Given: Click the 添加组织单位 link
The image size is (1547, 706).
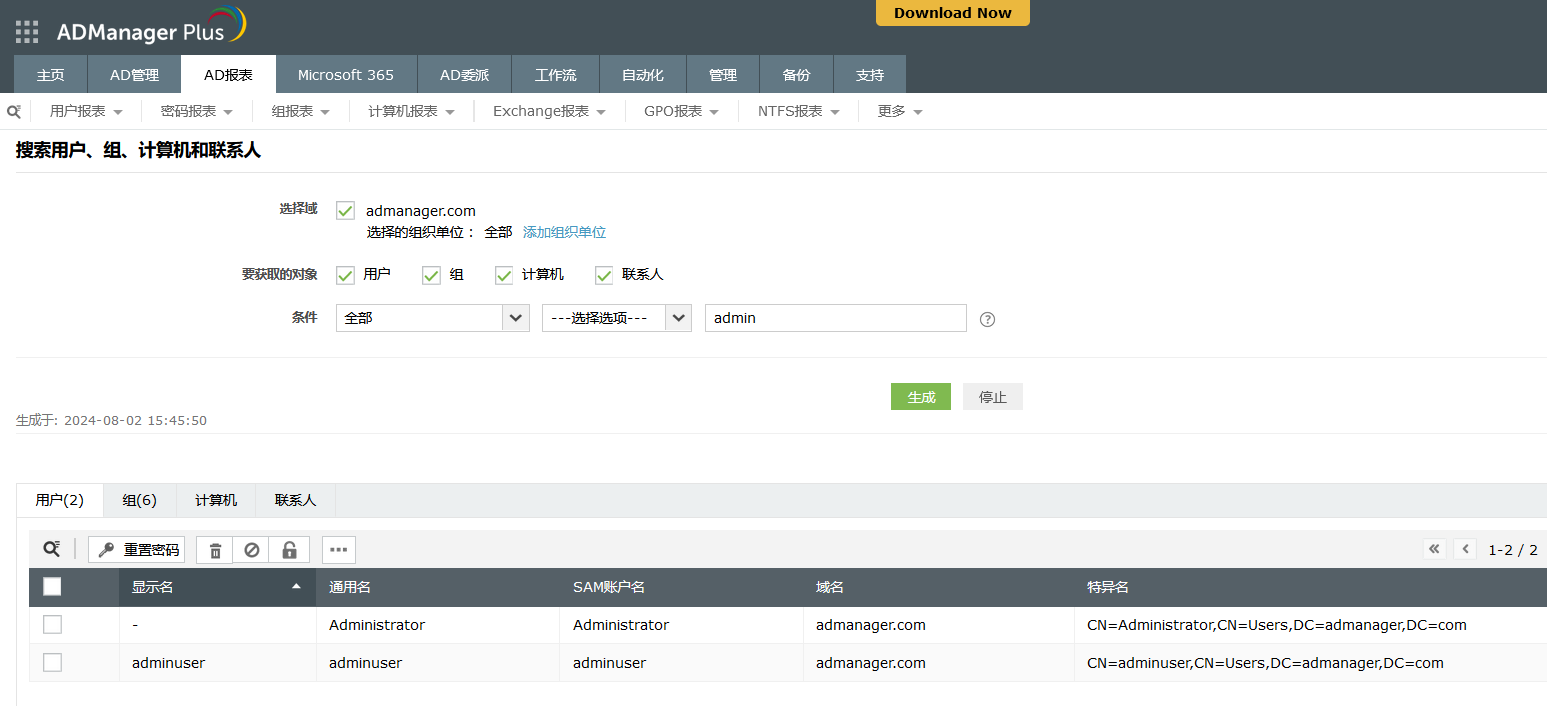Looking at the screenshot, I should click(x=564, y=232).
